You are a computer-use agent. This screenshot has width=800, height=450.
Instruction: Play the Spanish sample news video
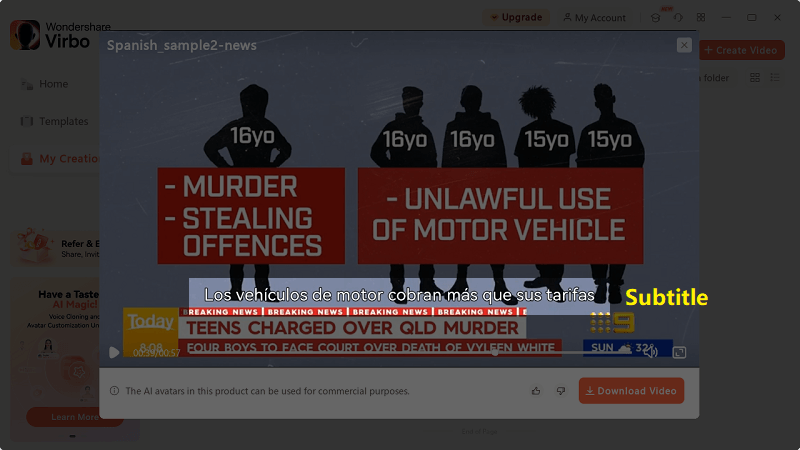(x=114, y=352)
